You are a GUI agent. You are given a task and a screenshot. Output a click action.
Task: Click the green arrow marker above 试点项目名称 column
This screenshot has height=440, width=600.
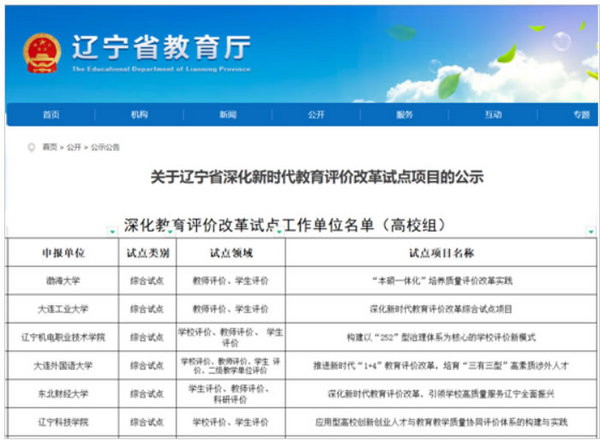tap(591, 231)
